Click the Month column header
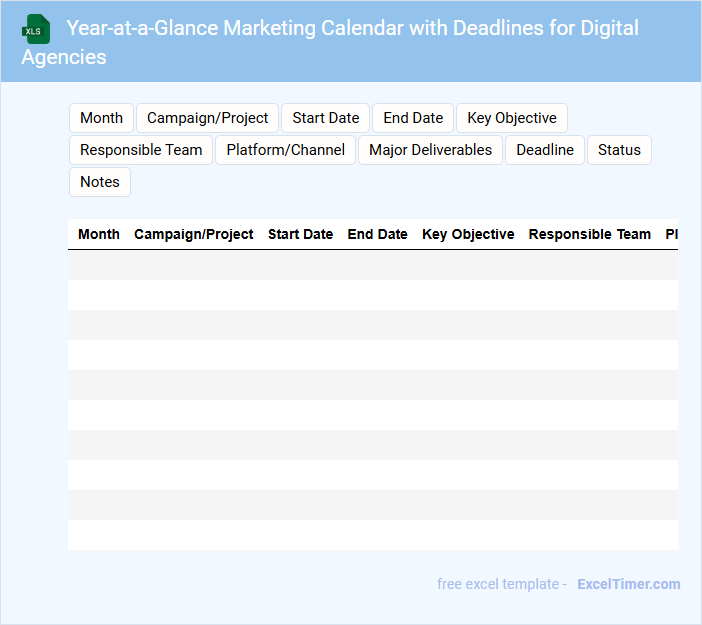Image resolution: width=702 pixels, height=625 pixels. [x=99, y=234]
